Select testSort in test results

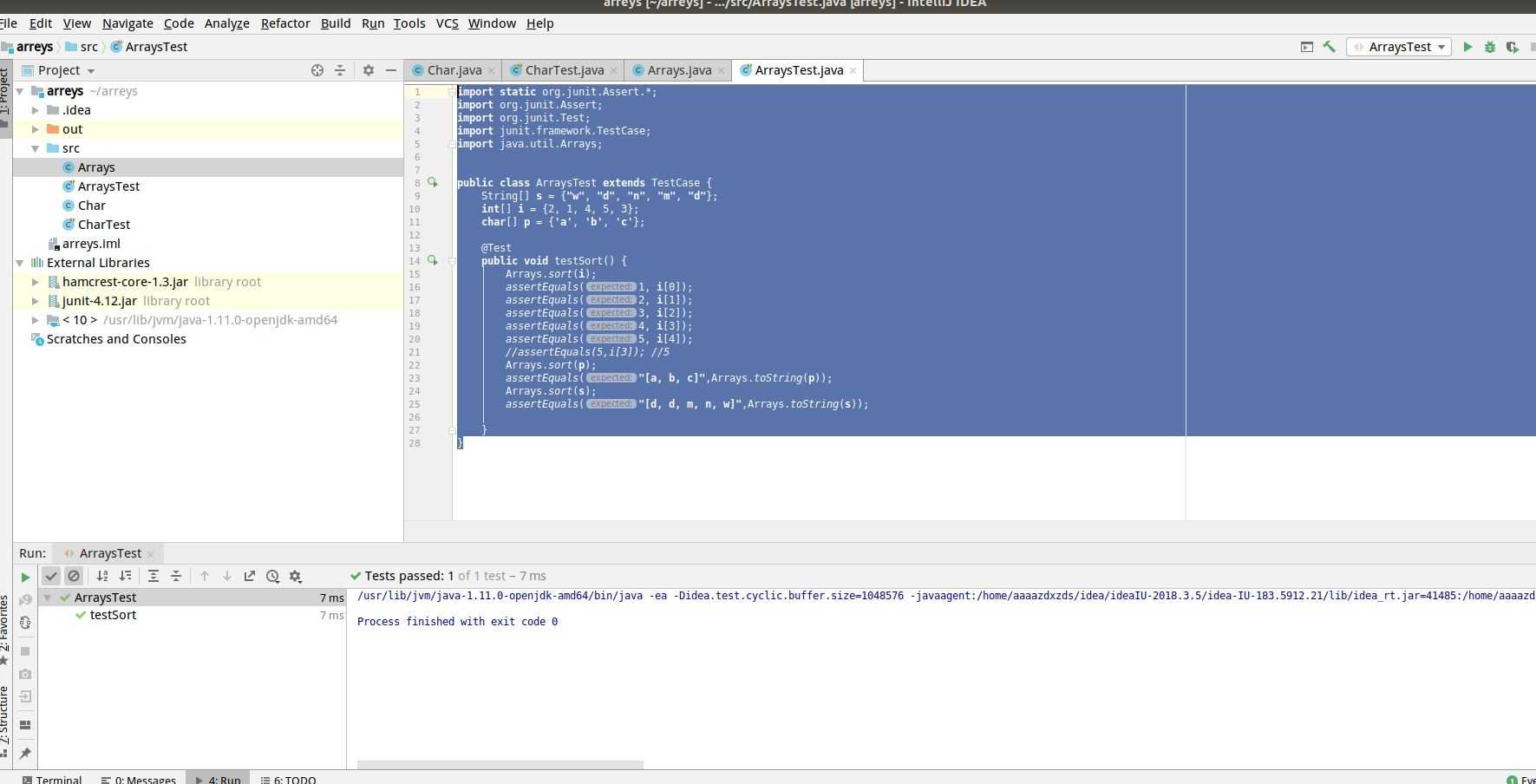tap(113, 615)
